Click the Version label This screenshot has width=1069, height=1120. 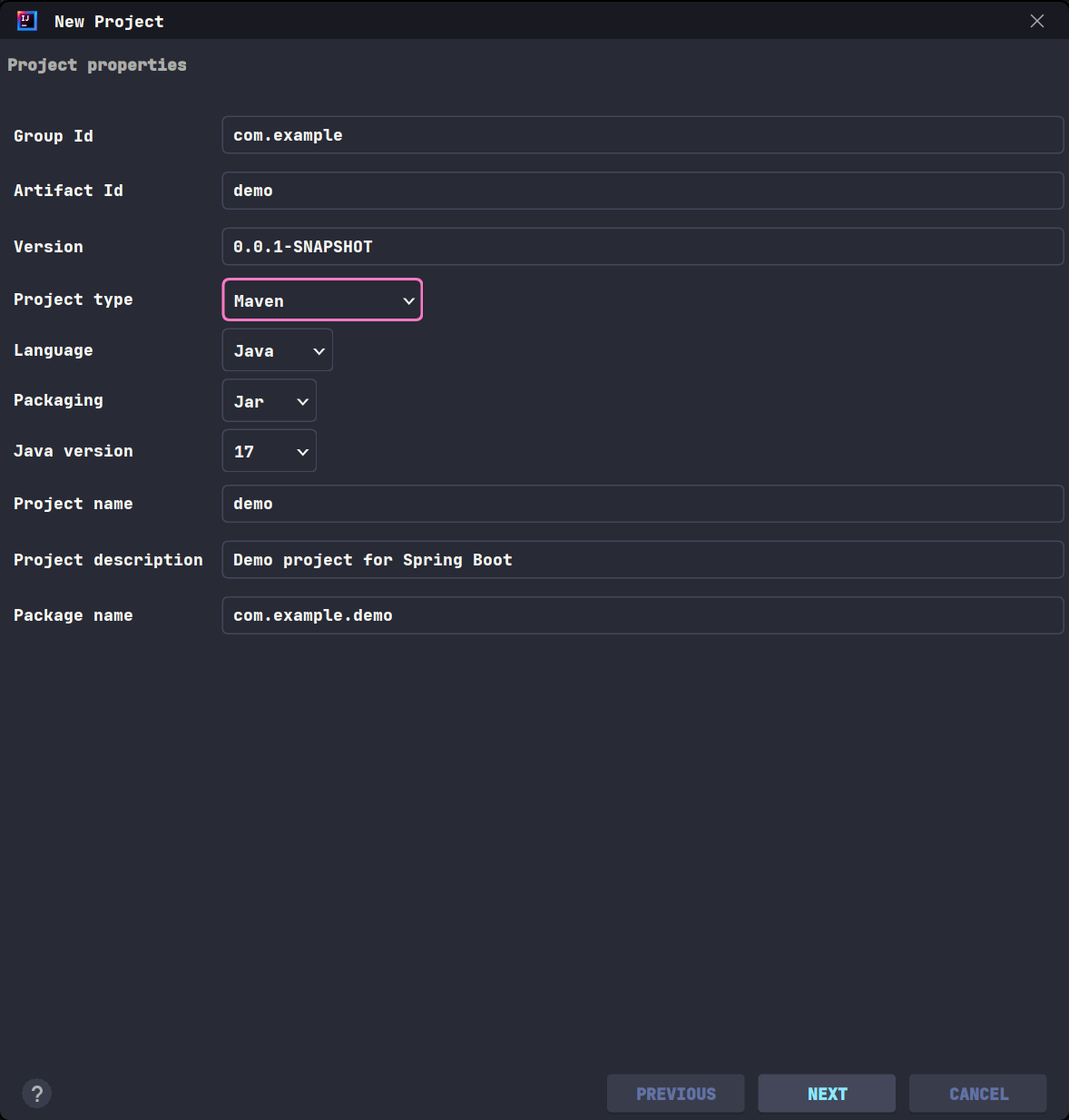[48, 247]
